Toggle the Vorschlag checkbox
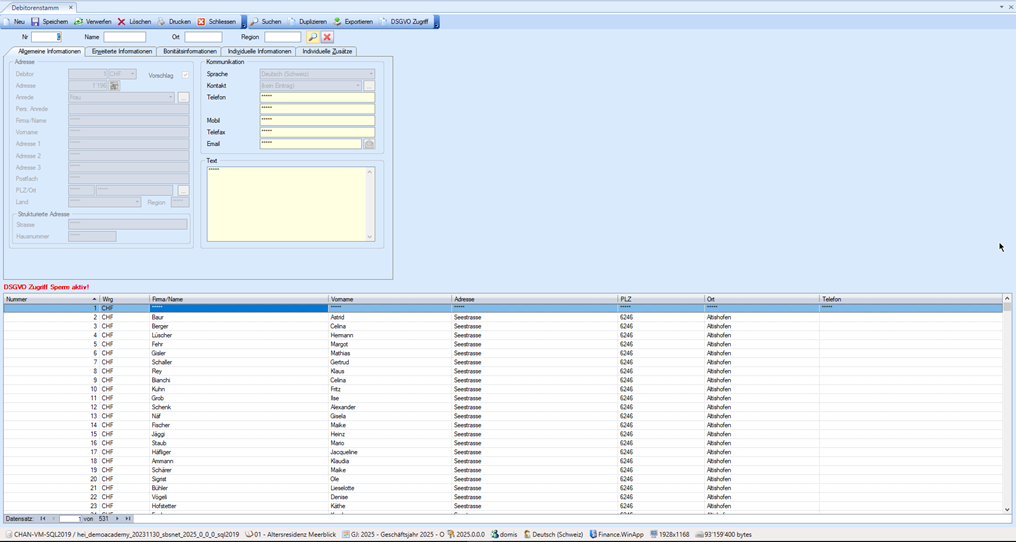 point(185,75)
